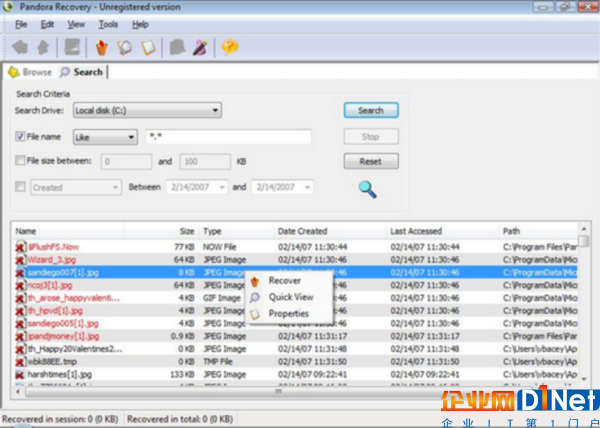600x428 pixels.
Task: Open the View menu
Action: coord(76,24)
